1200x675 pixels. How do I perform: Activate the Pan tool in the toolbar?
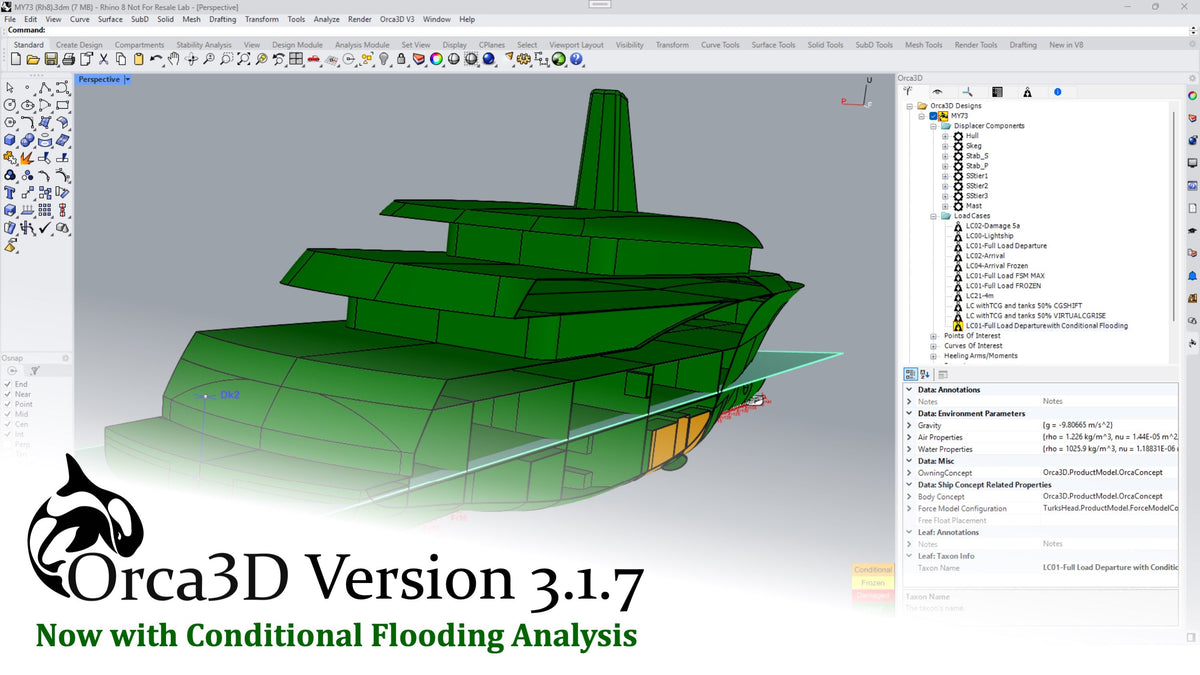173,59
